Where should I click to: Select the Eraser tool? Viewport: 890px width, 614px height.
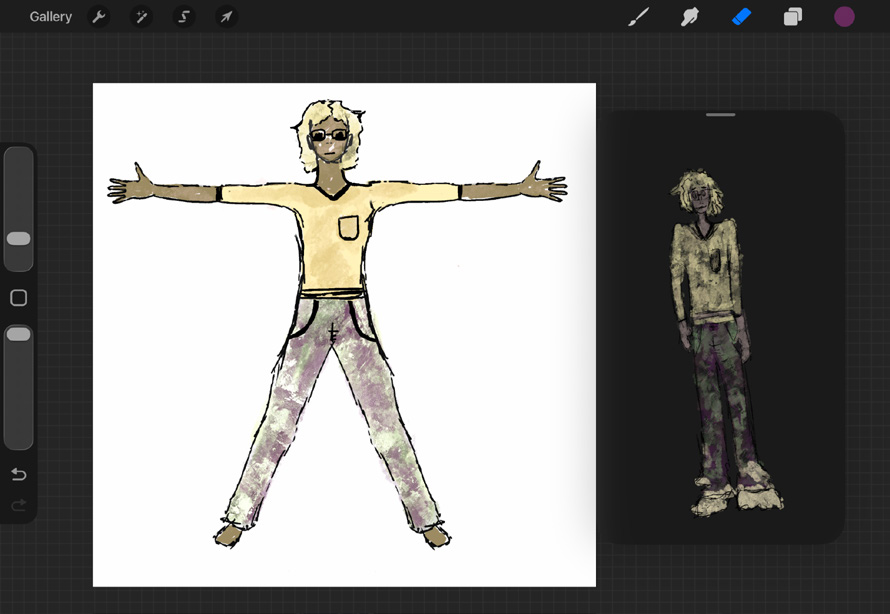741,17
